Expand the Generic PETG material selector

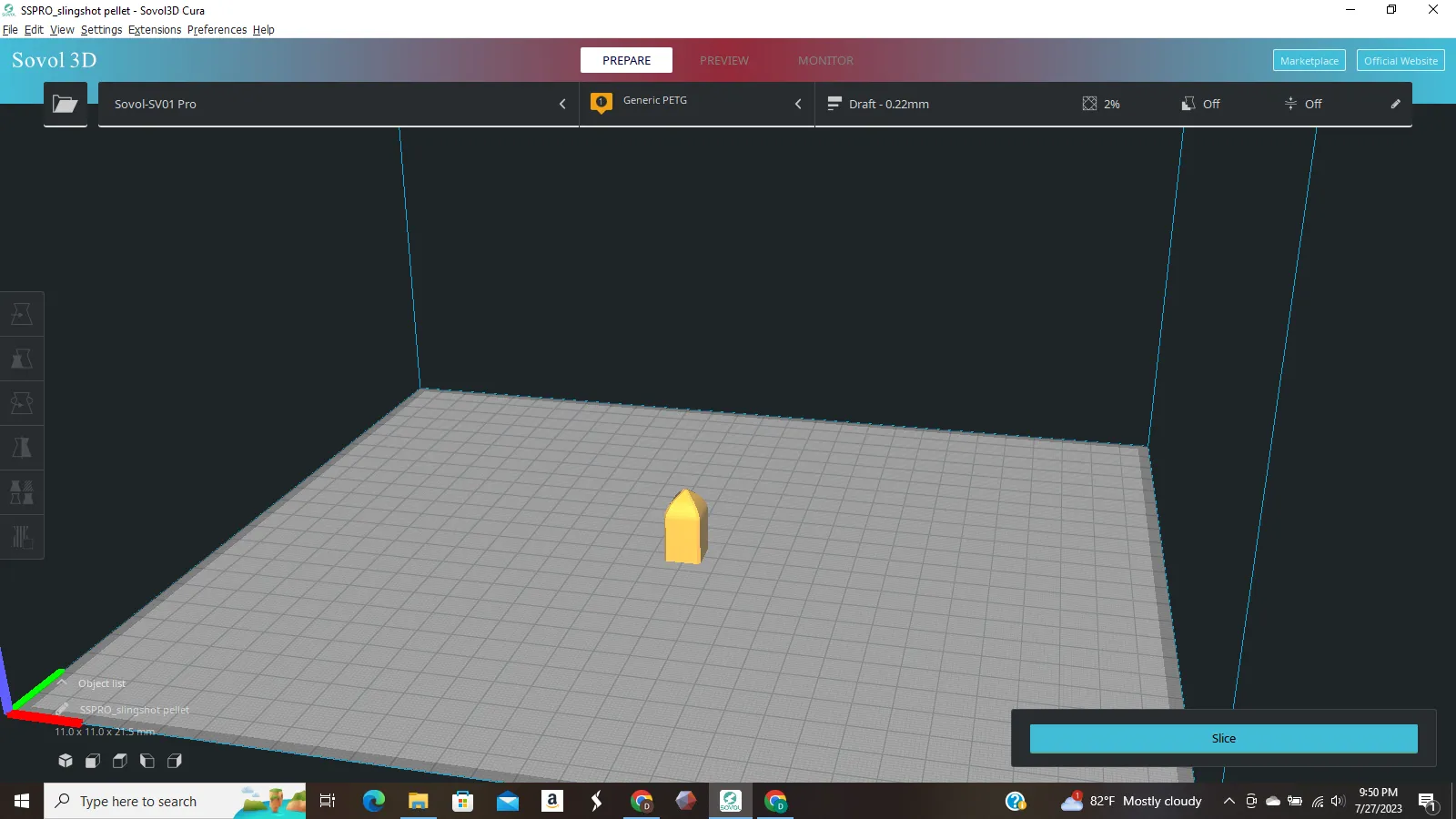pos(697,104)
